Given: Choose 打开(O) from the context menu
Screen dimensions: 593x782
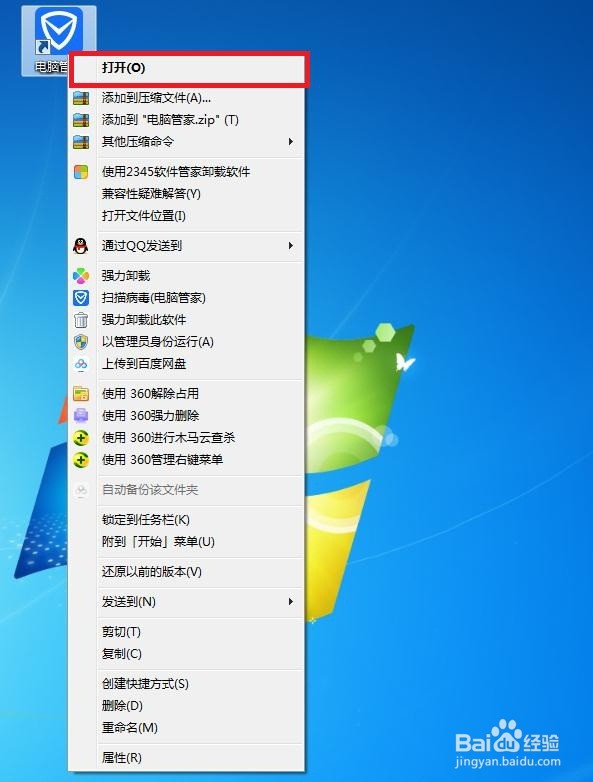Looking at the screenshot, I should 187,68.
